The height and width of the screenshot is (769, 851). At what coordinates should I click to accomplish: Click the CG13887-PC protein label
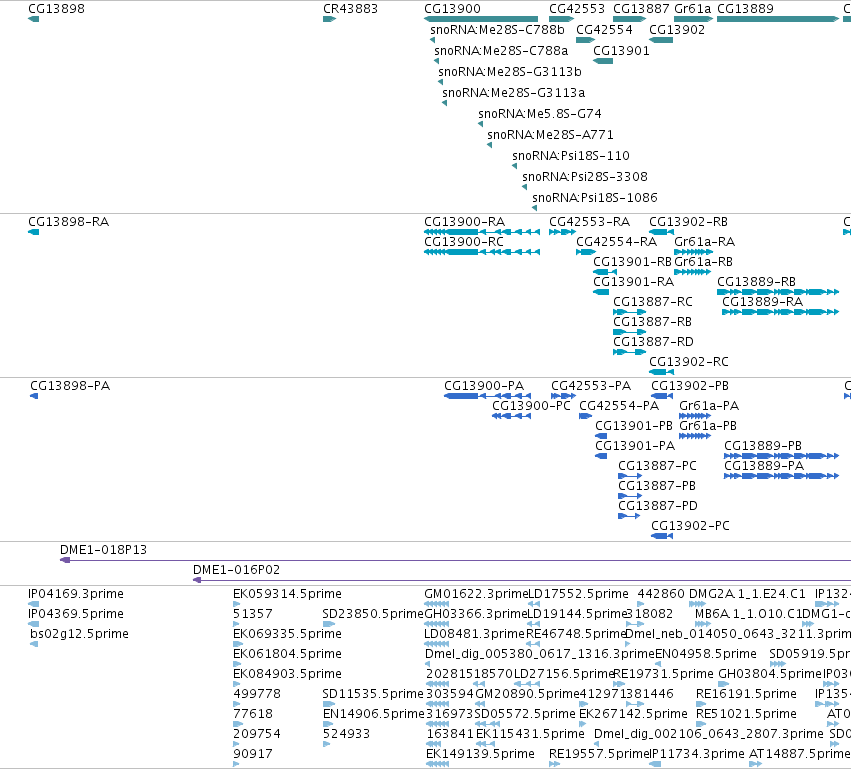tap(658, 466)
